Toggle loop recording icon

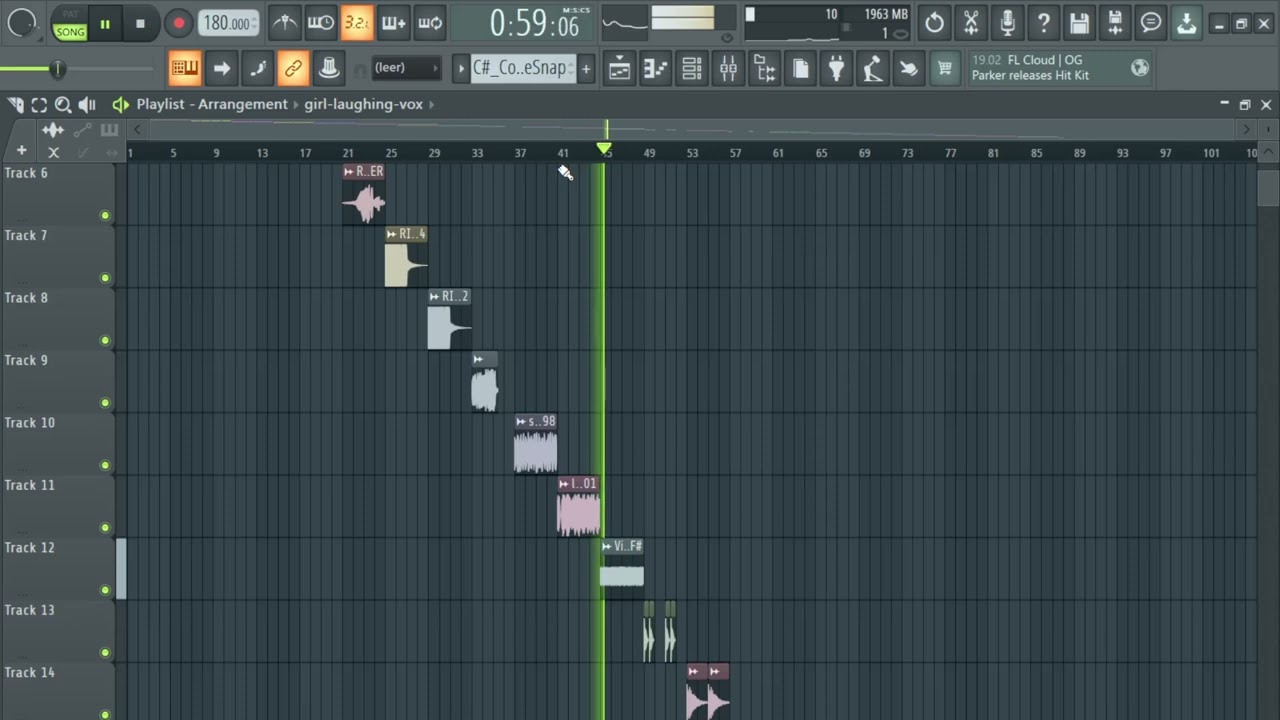click(430, 22)
